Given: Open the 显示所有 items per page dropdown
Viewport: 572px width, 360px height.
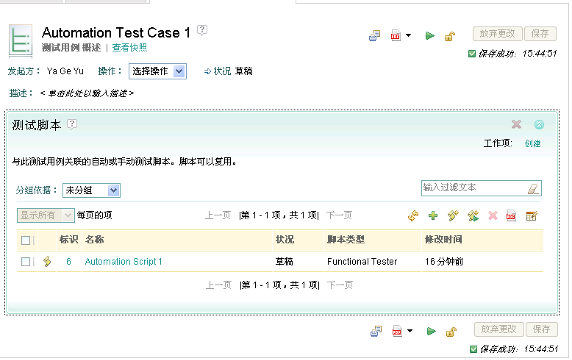Looking at the screenshot, I should [x=46, y=216].
